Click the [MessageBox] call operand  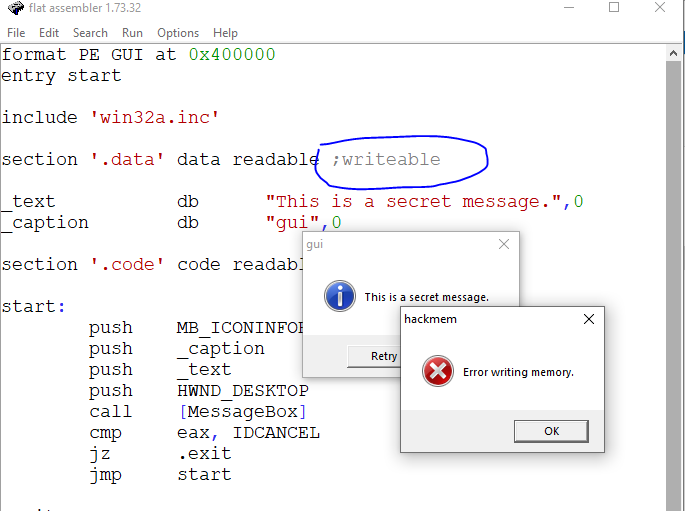243,412
